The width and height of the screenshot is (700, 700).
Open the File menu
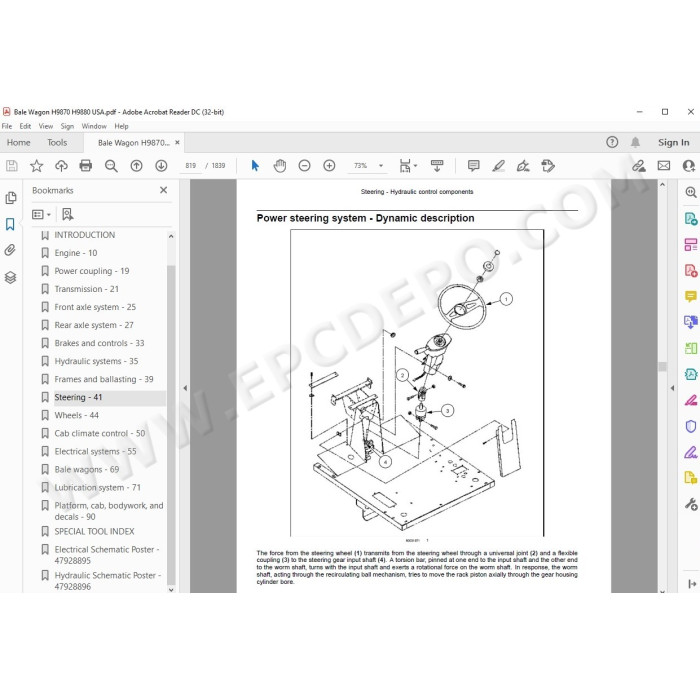7,126
